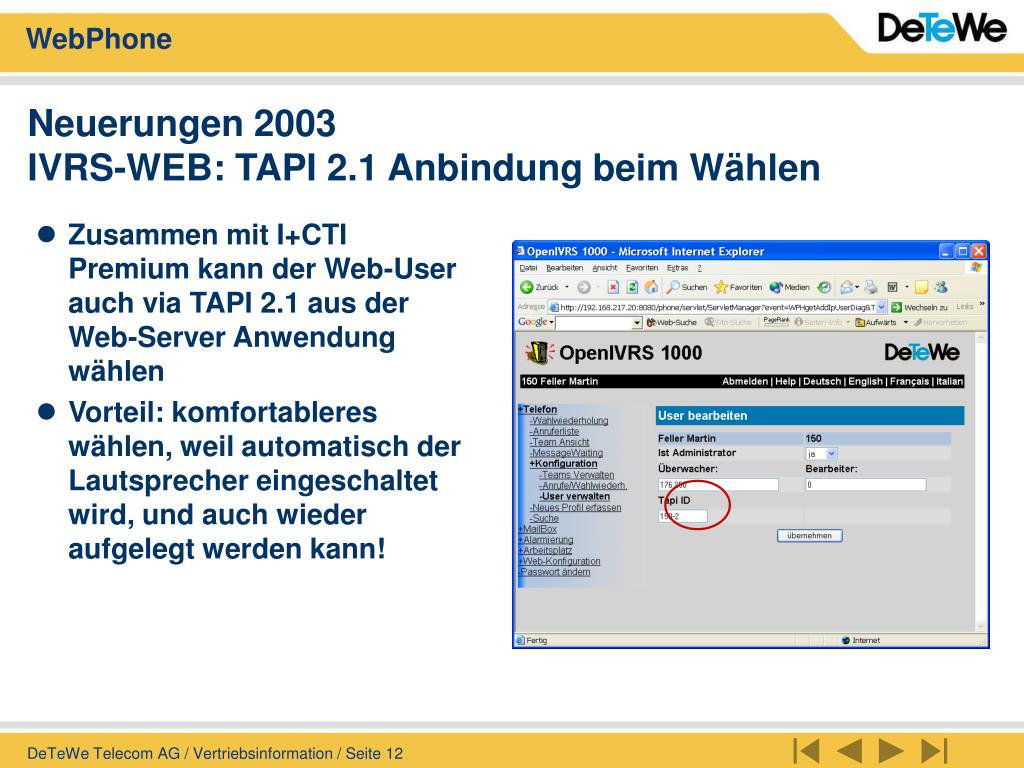Open the MessageWaiting link
1024x768 pixels.
click(566, 453)
